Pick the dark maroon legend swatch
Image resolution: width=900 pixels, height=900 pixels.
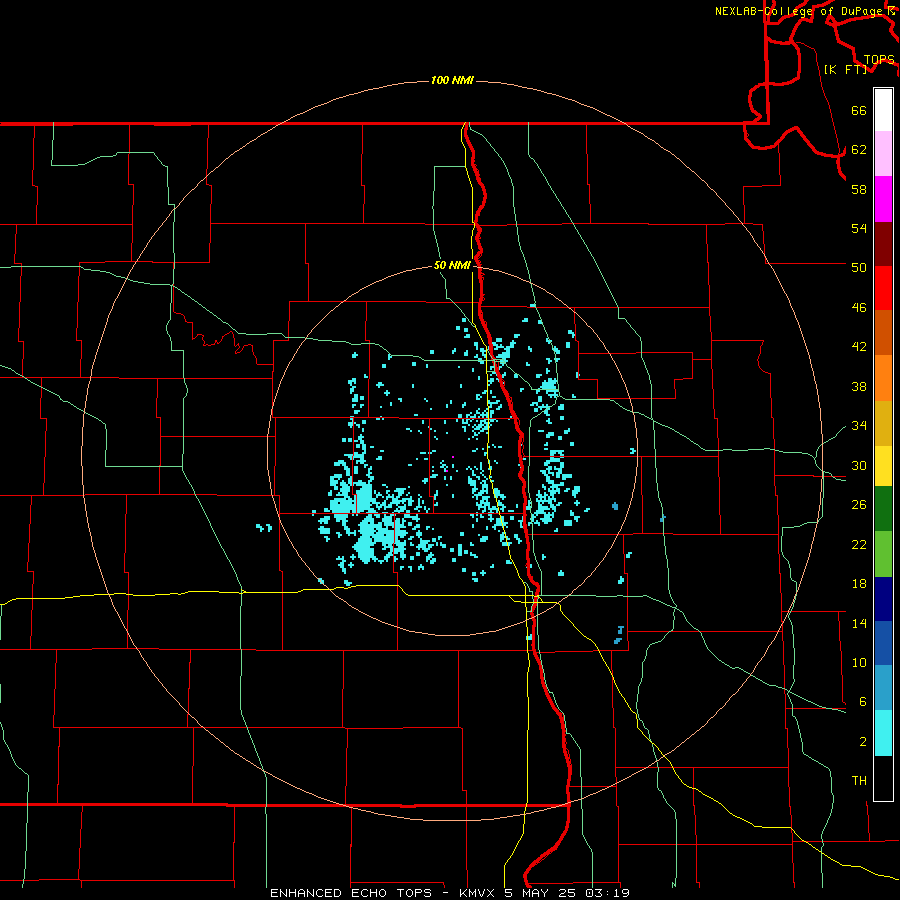[883, 243]
